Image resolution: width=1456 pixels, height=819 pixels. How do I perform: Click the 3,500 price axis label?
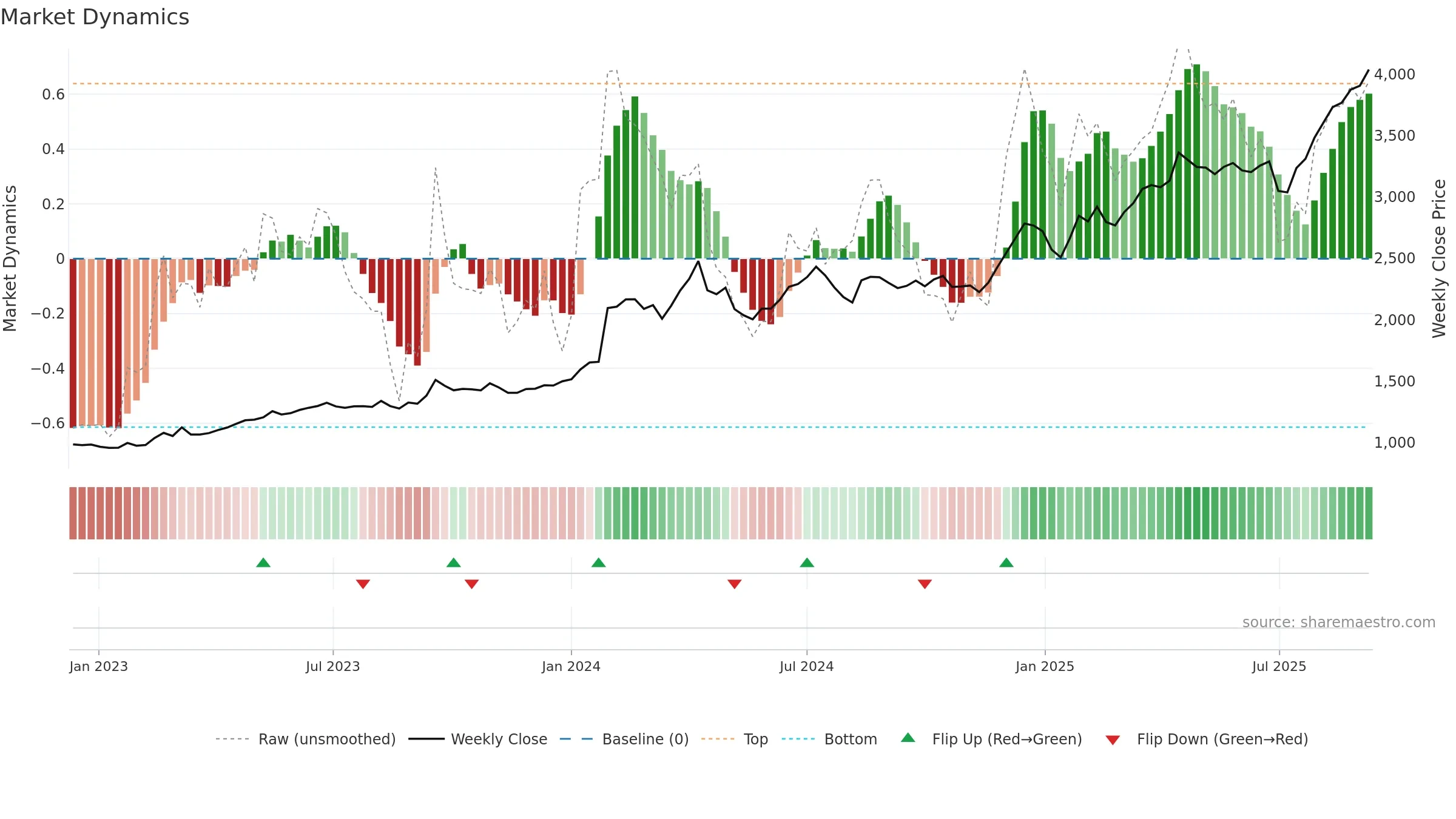(1395, 135)
